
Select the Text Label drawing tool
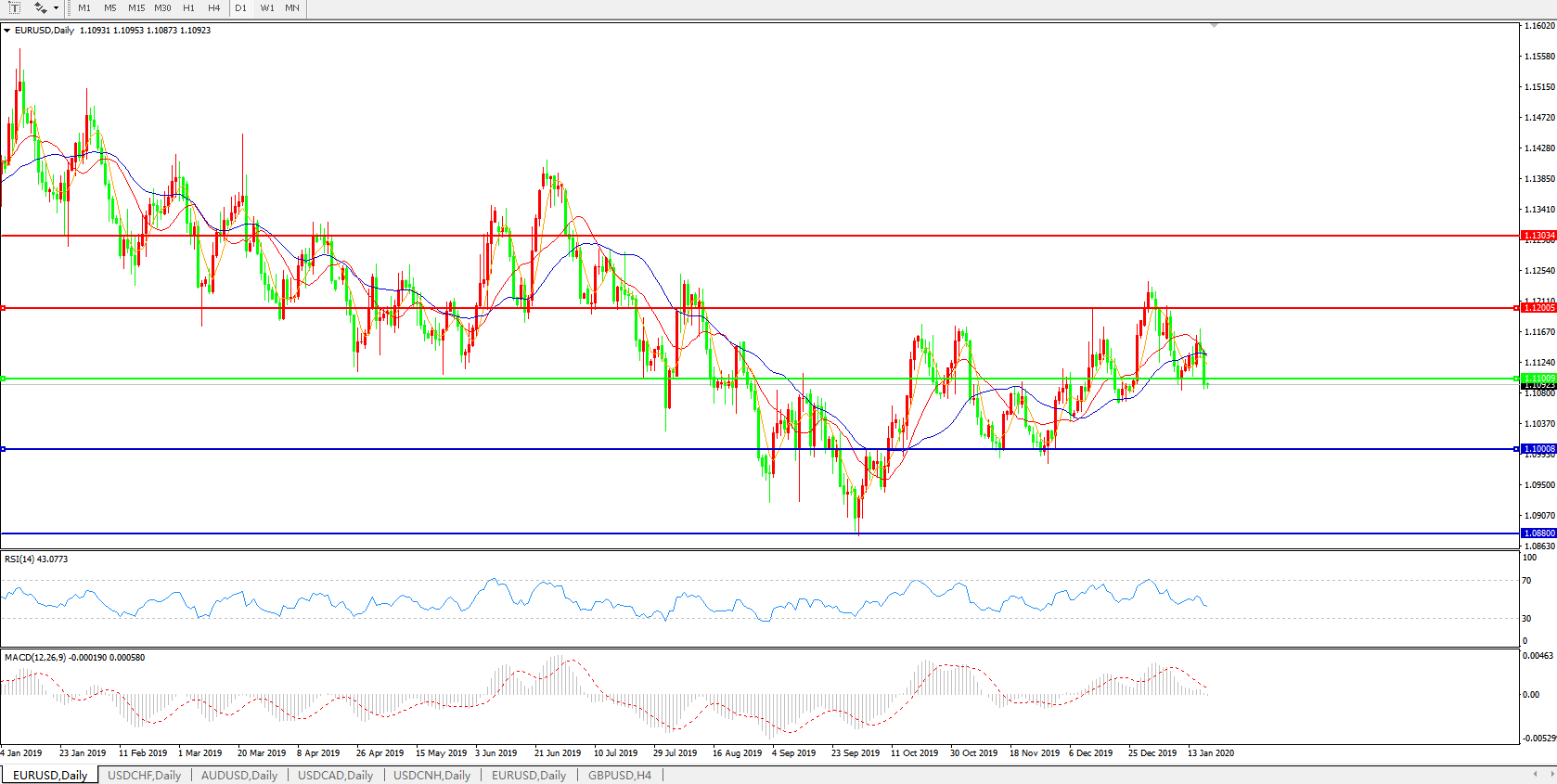[x=15, y=7]
